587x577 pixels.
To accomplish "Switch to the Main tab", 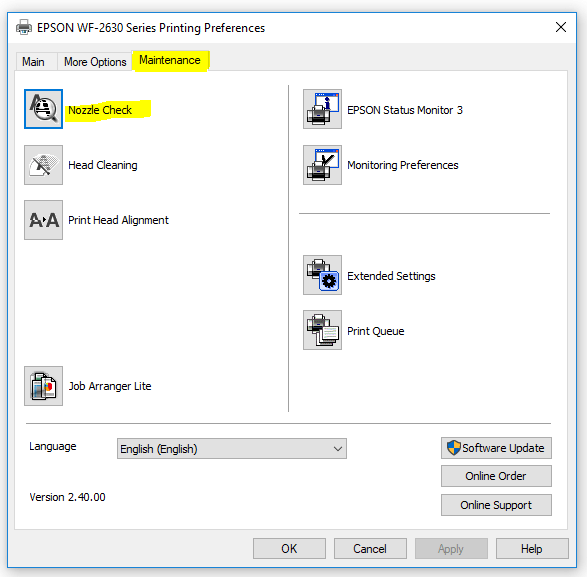I will pos(33,61).
